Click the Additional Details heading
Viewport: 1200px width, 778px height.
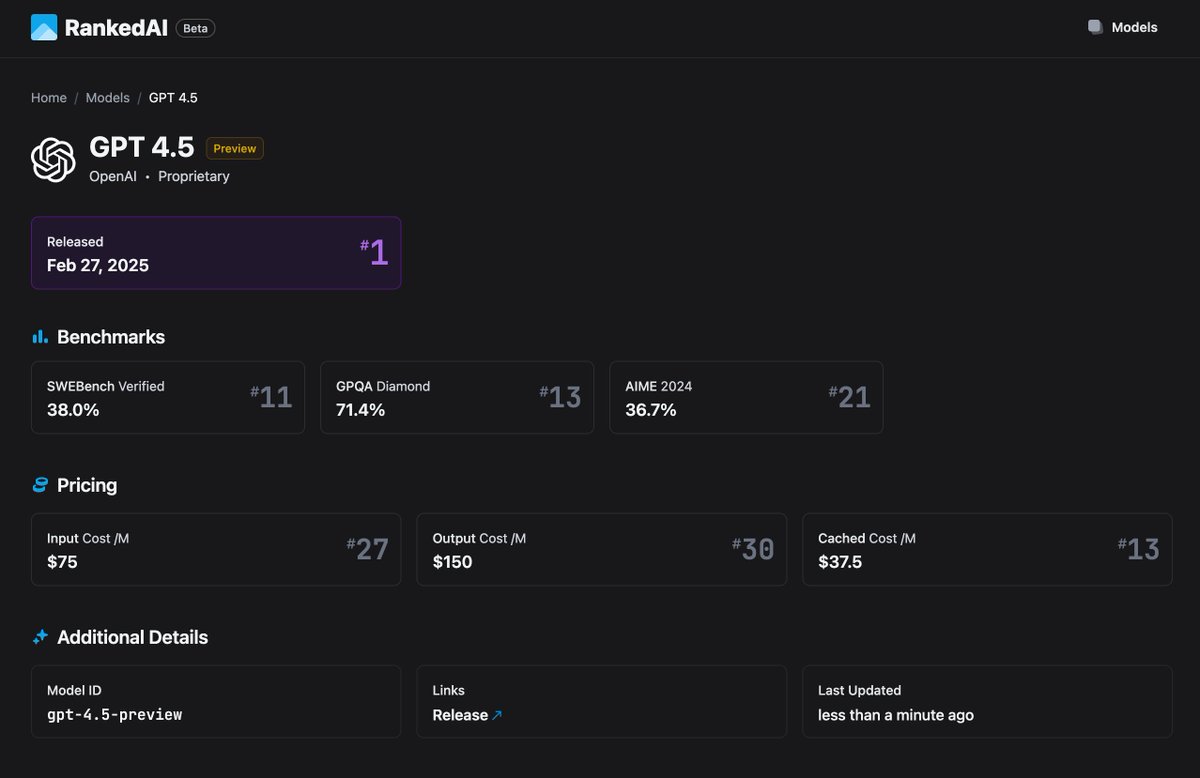click(133, 637)
